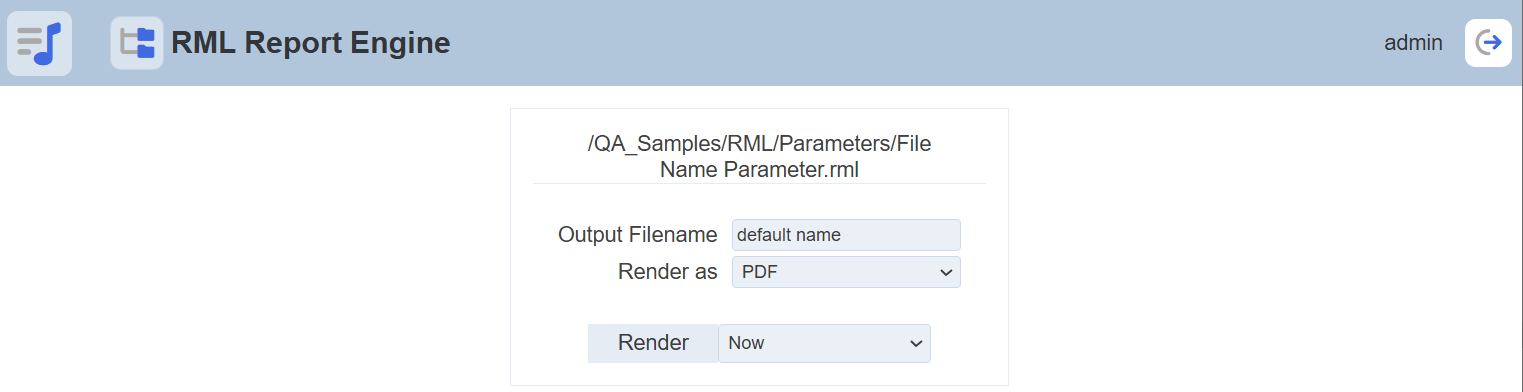Click the divider line under the report path
The height and width of the screenshot is (392, 1523).
[759, 183]
